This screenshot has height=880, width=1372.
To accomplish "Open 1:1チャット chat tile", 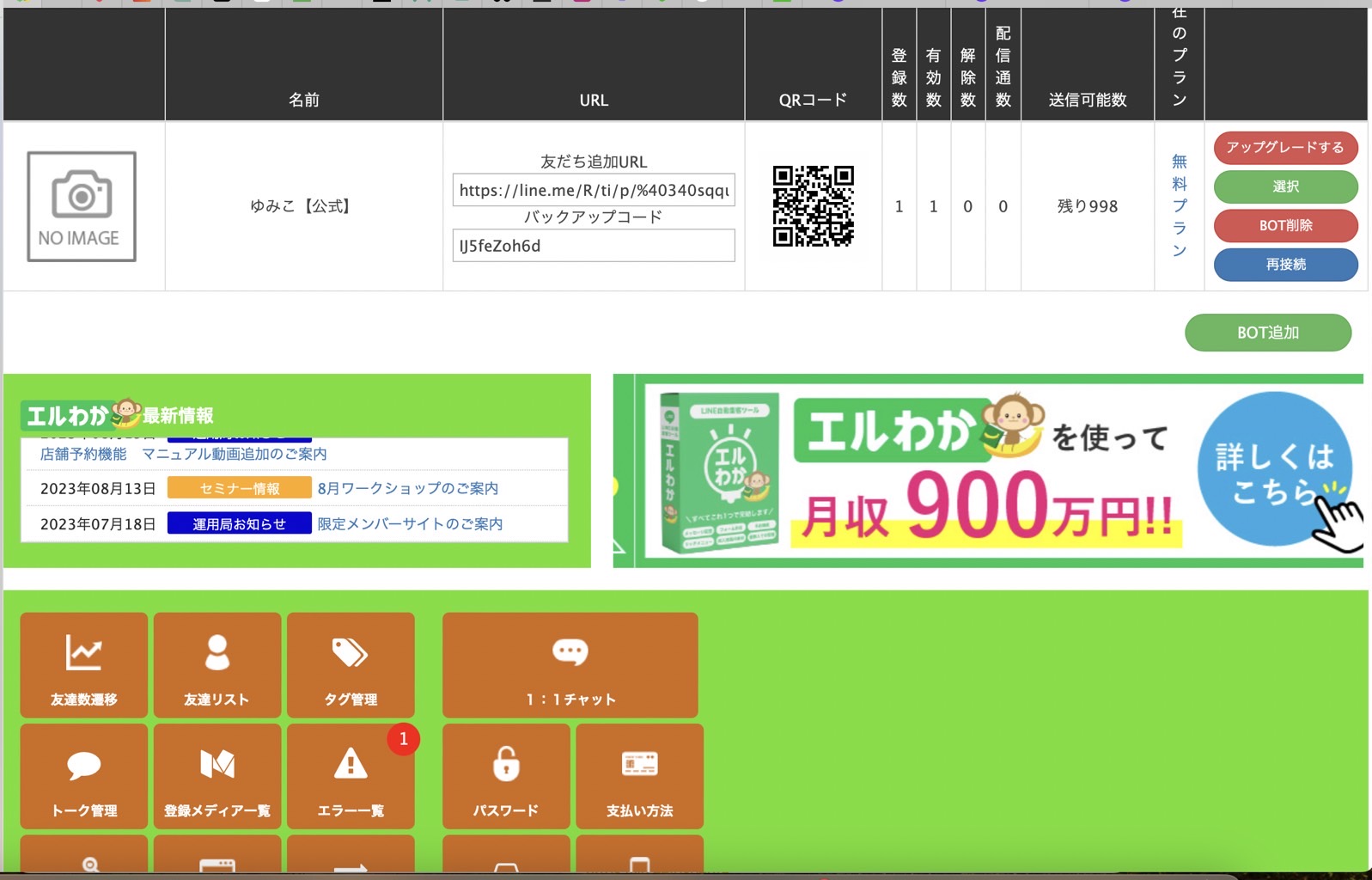I will tap(570, 665).
